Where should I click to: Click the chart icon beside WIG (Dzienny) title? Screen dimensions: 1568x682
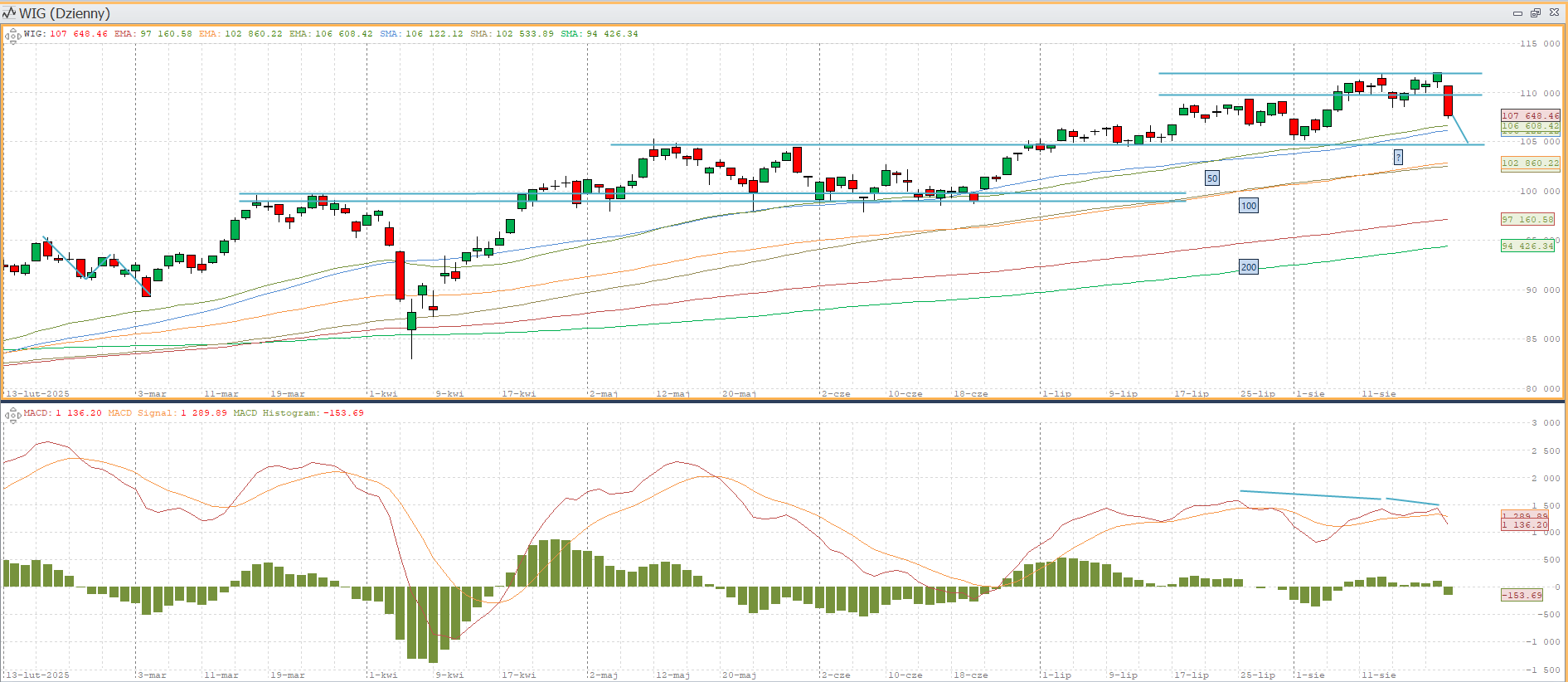click(x=9, y=12)
